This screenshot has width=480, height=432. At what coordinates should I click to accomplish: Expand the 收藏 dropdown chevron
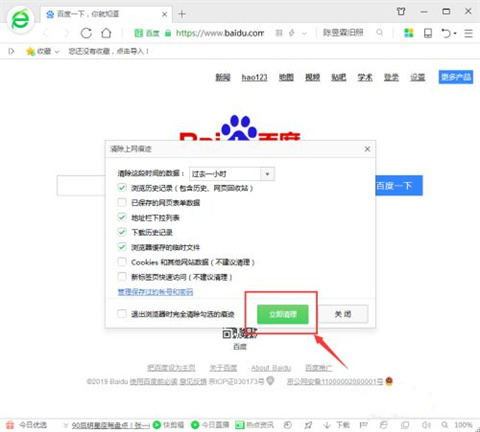point(57,51)
